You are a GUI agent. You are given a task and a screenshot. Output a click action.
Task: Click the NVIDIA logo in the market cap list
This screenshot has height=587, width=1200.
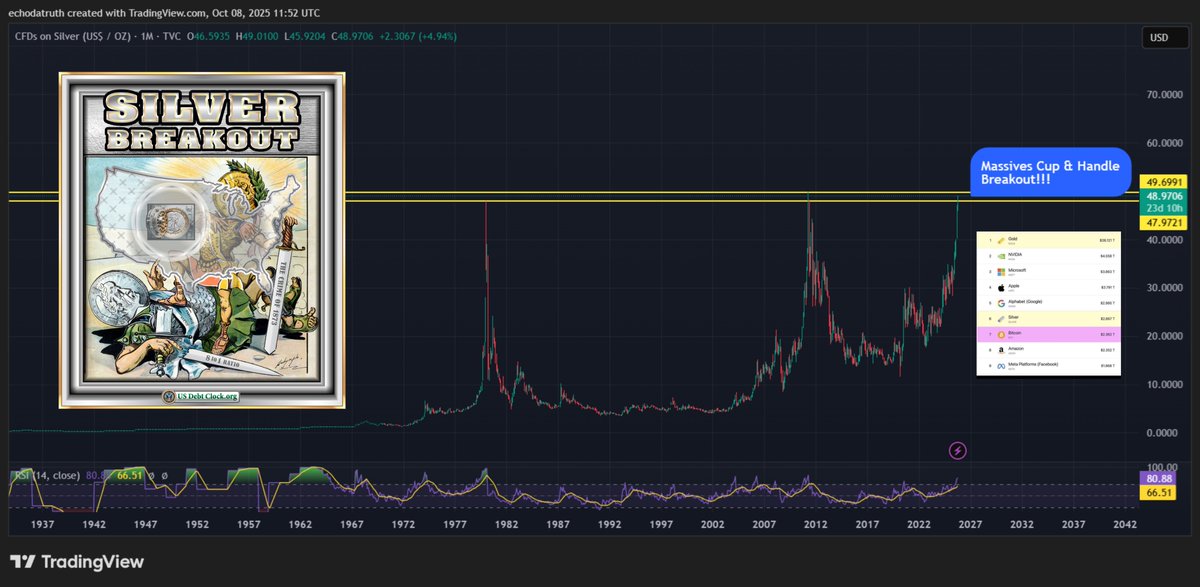point(1001,256)
